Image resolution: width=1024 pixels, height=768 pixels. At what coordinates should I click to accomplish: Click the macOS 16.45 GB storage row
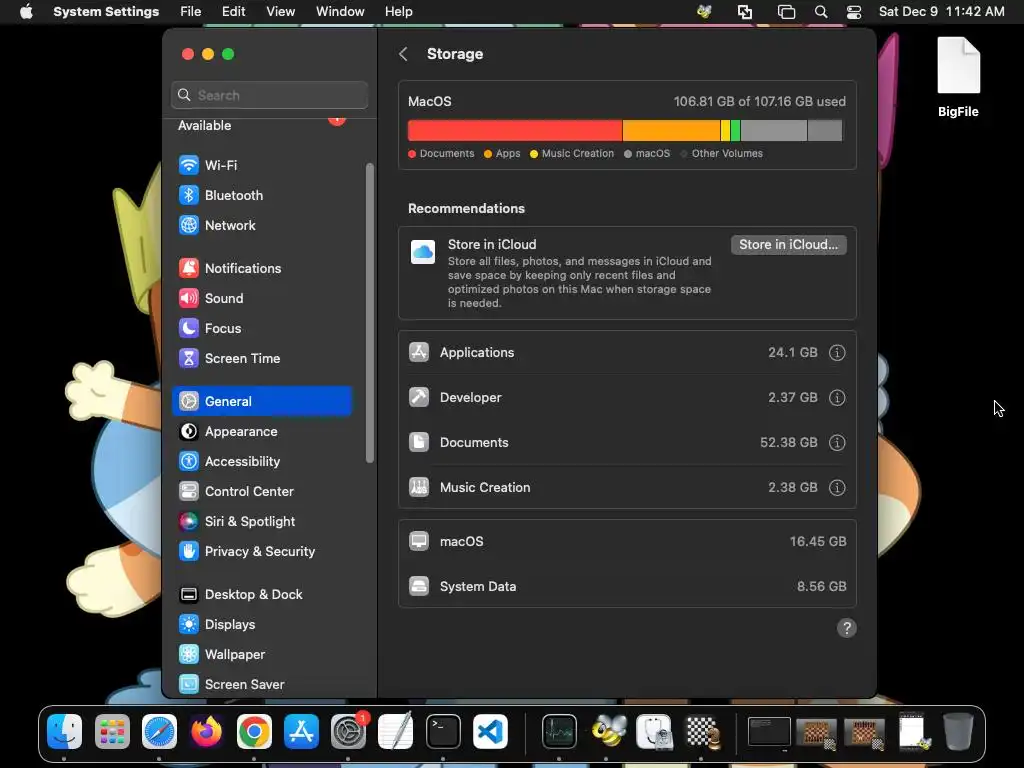(627, 541)
